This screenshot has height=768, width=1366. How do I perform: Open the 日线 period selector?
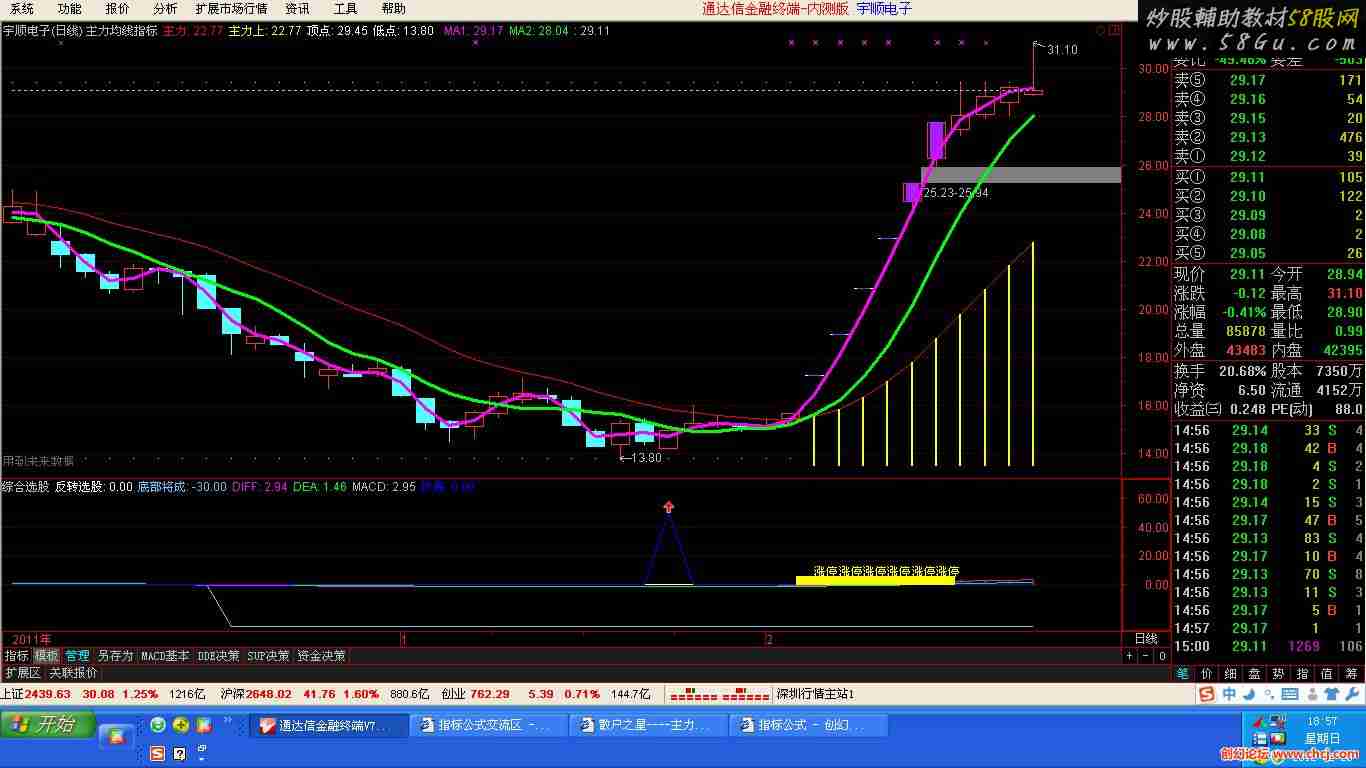coord(1145,638)
